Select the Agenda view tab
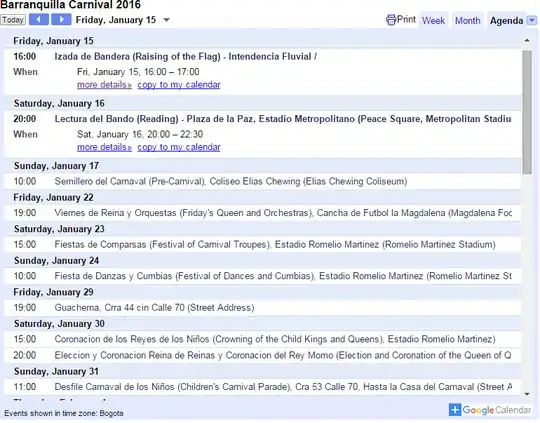The height and width of the screenshot is (423, 540). [x=506, y=21]
